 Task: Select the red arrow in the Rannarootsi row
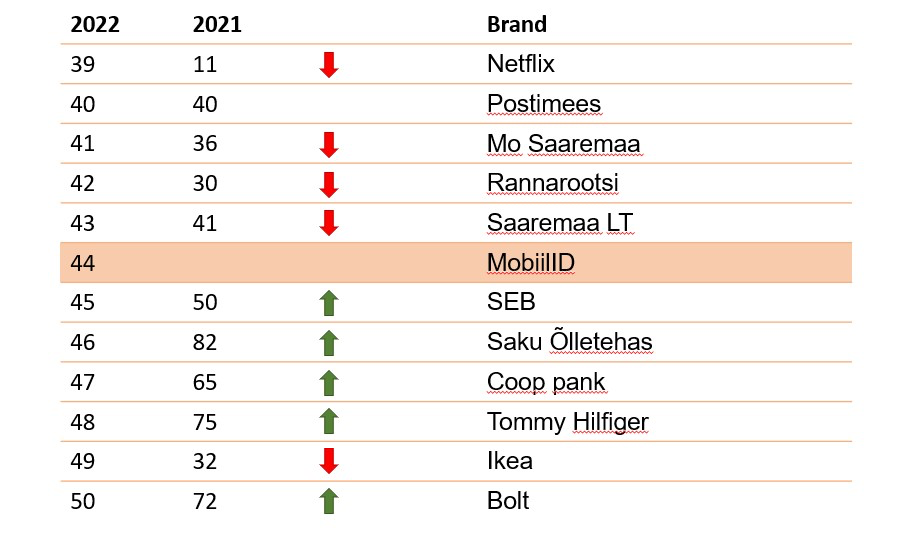point(329,184)
